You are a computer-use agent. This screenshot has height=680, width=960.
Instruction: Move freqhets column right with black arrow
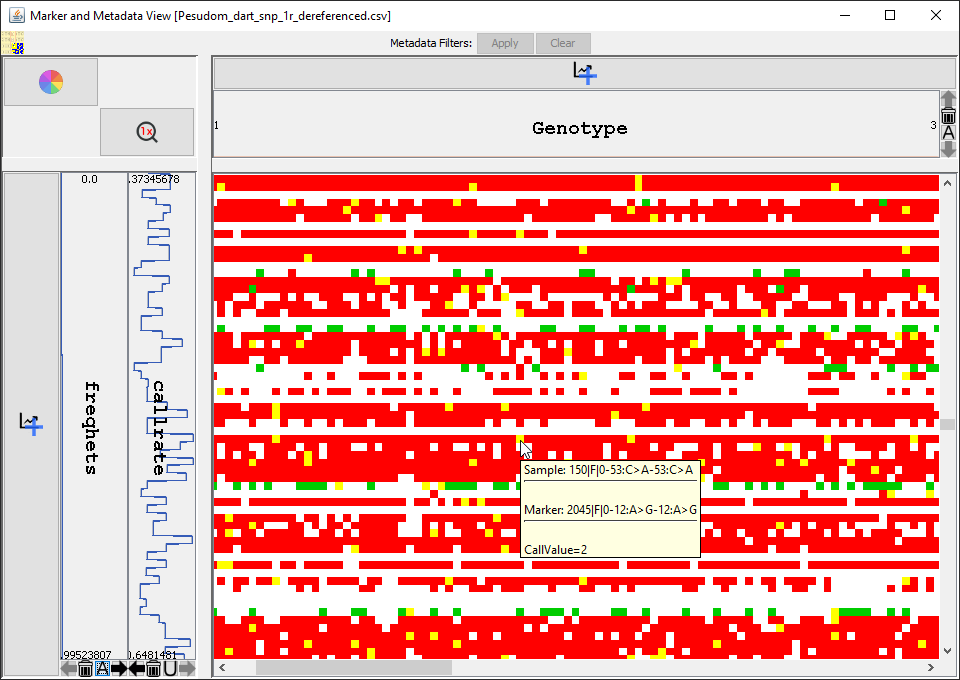point(119,668)
